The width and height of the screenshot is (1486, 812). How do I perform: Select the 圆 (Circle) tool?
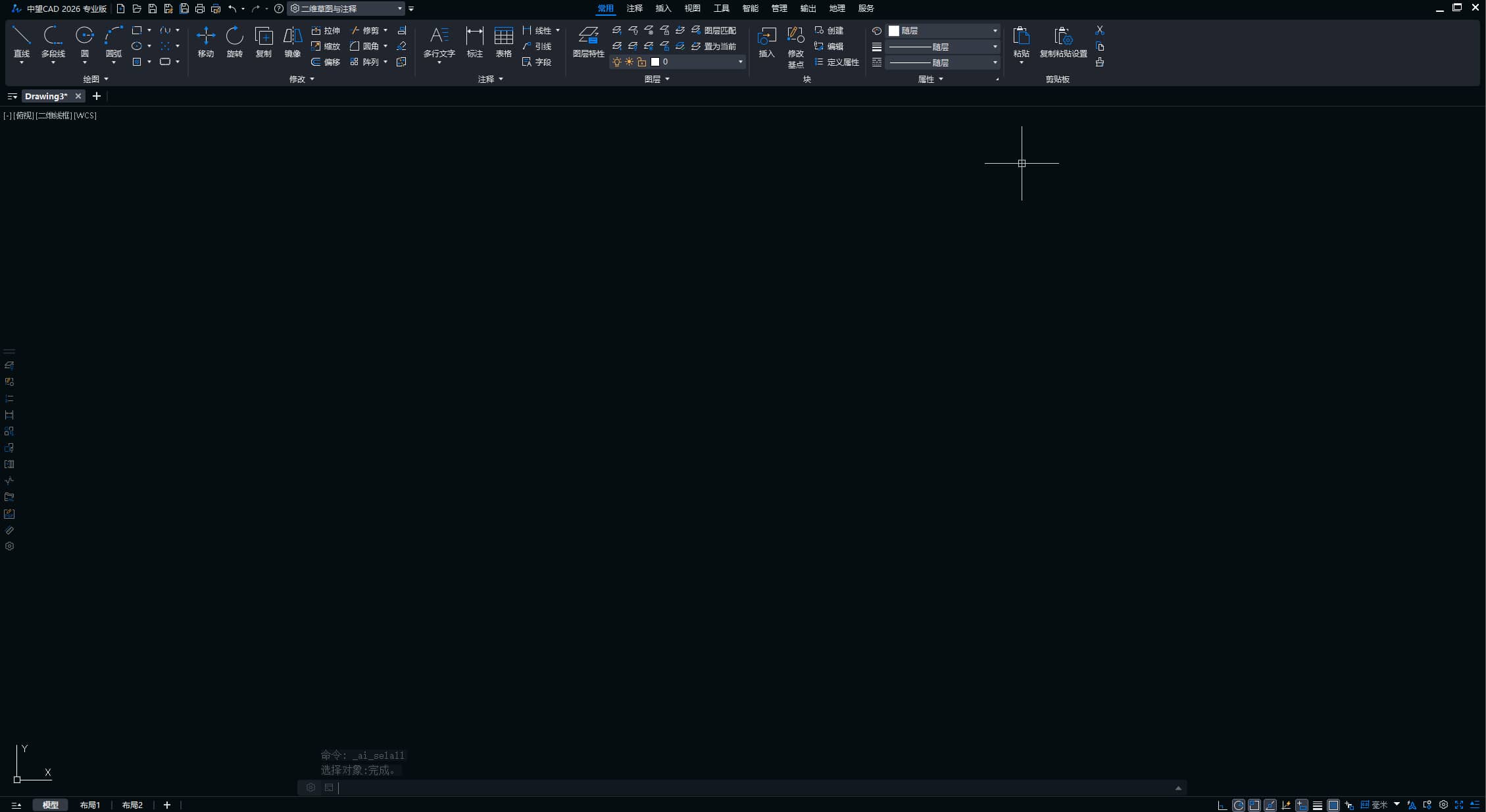[84, 43]
